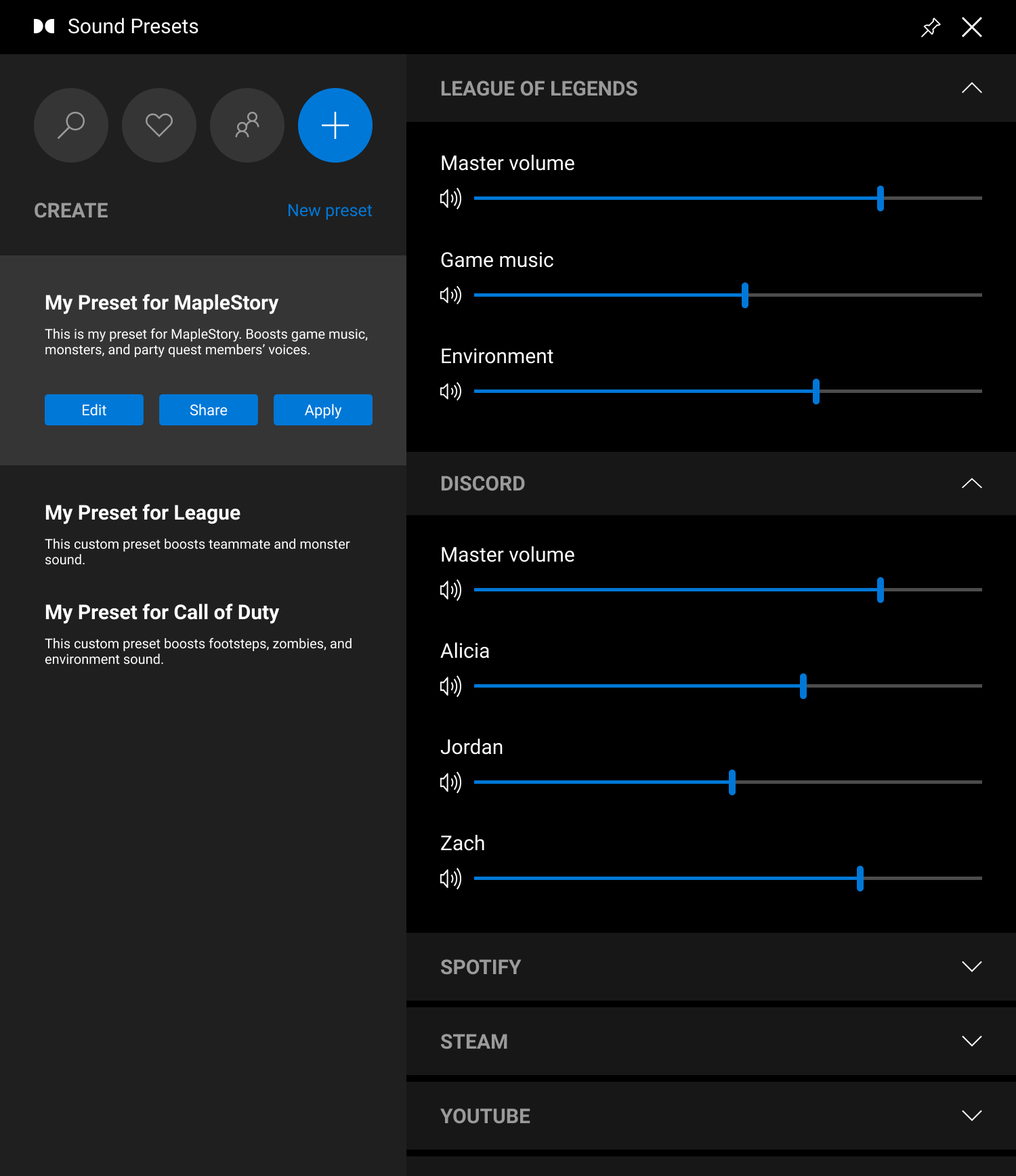Share the MapleStory preset
Screen dimensions: 1016x1176
(x=209, y=410)
